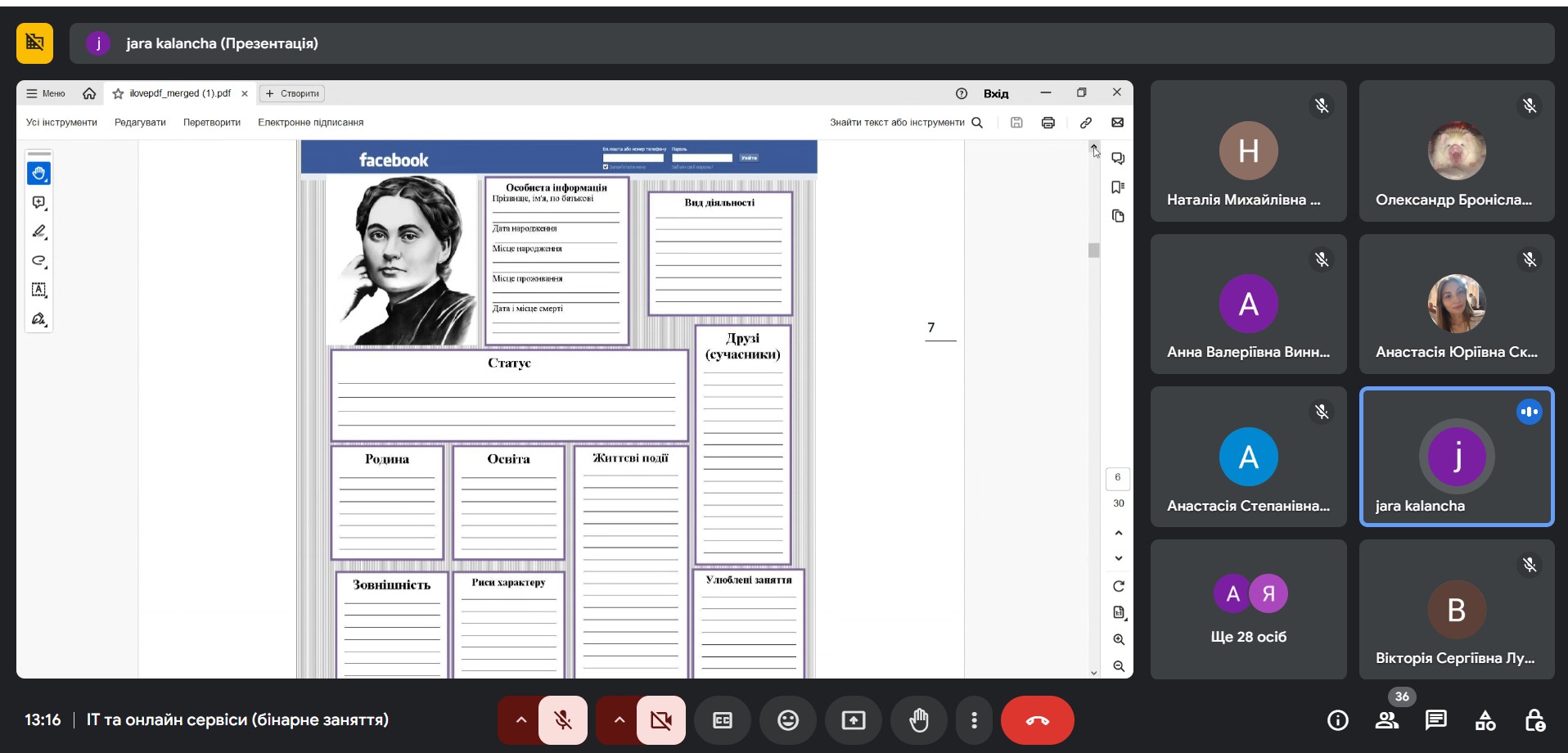
Task: Open the Меню hamburger menu
Action: point(46,93)
